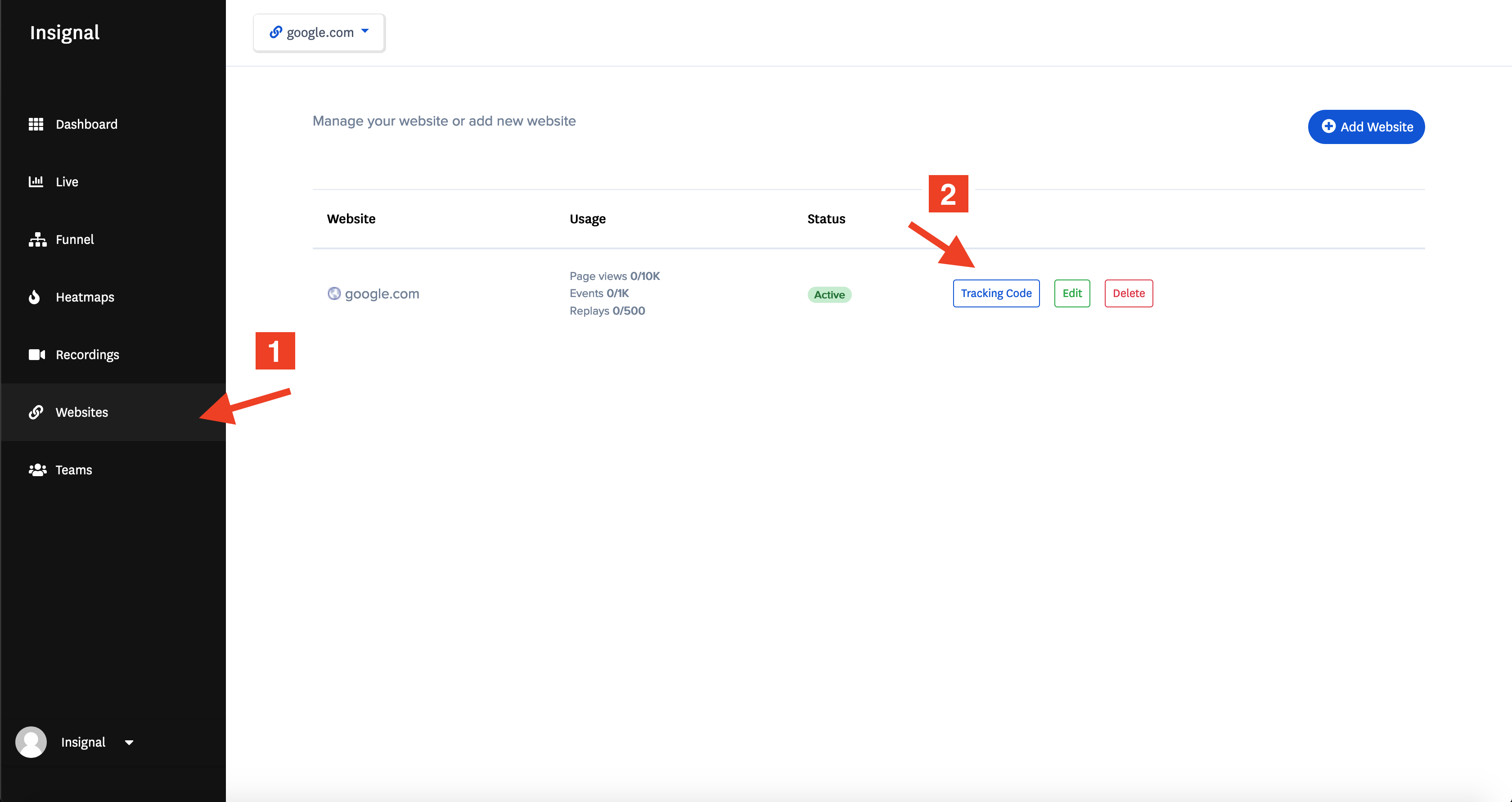Go to the Live section
Screen dimensions: 1512x802
[113, 182]
